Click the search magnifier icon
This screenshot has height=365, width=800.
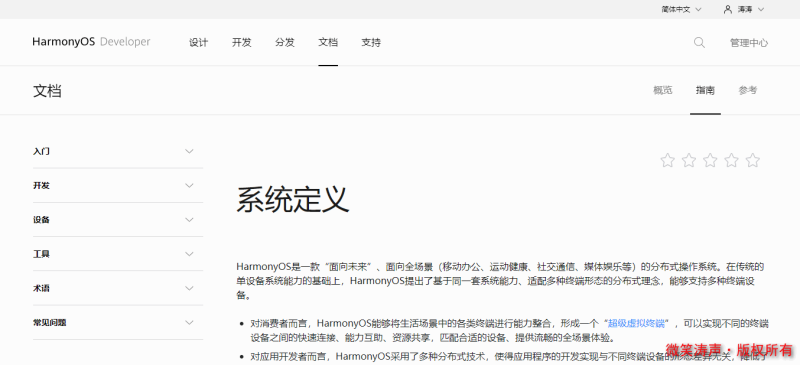(699, 43)
